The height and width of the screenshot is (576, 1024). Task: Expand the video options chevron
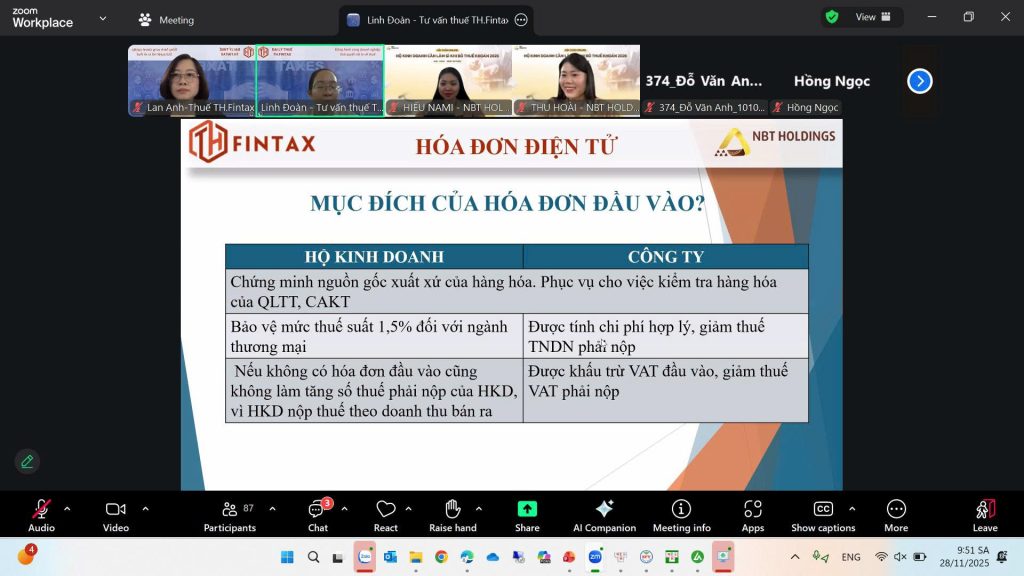[x=145, y=508]
